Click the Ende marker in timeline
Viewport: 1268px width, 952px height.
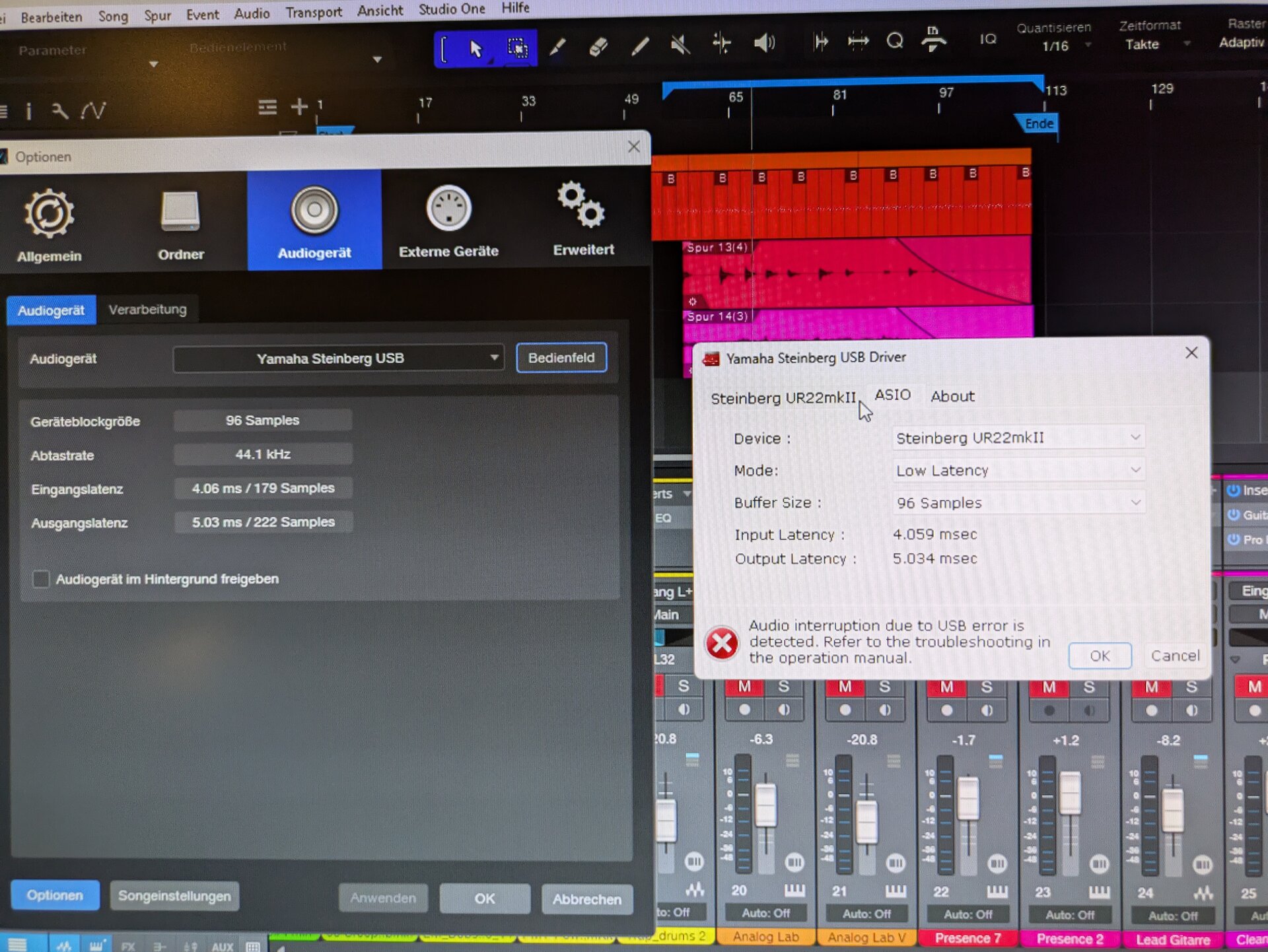[1038, 123]
